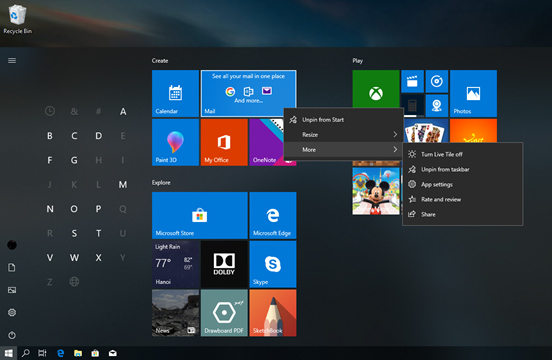This screenshot has width=552, height=360.
Task: Open the Camera small tile
Action: [x=437, y=106]
